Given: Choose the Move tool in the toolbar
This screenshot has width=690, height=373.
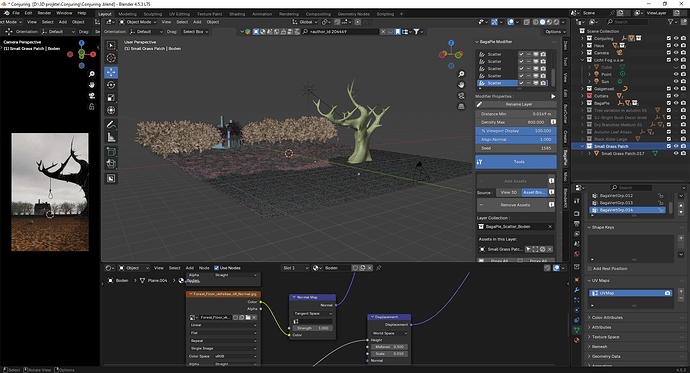Looking at the screenshot, I should click(x=111, y=72).
